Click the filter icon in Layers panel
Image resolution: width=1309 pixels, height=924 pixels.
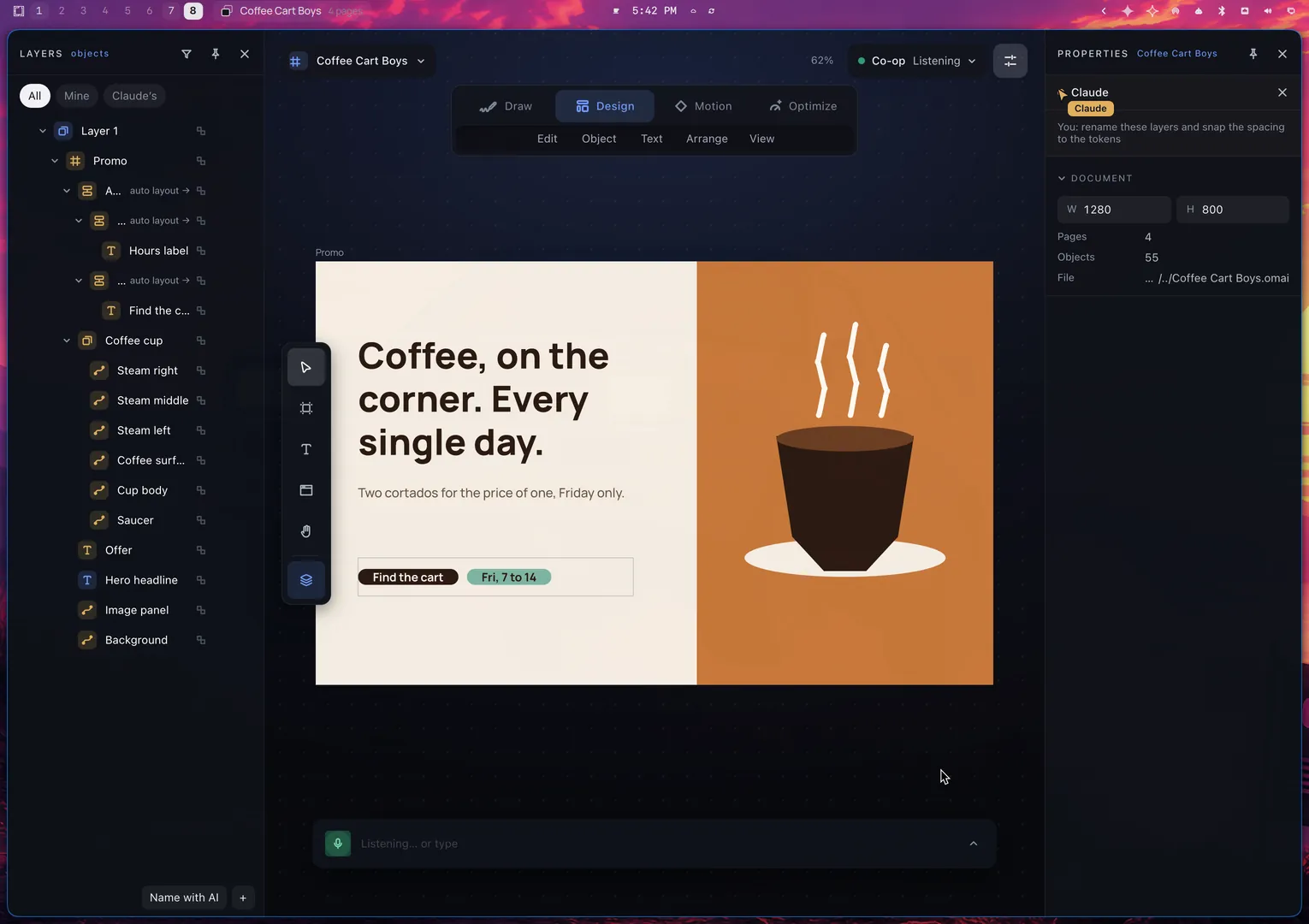(187, 54)
